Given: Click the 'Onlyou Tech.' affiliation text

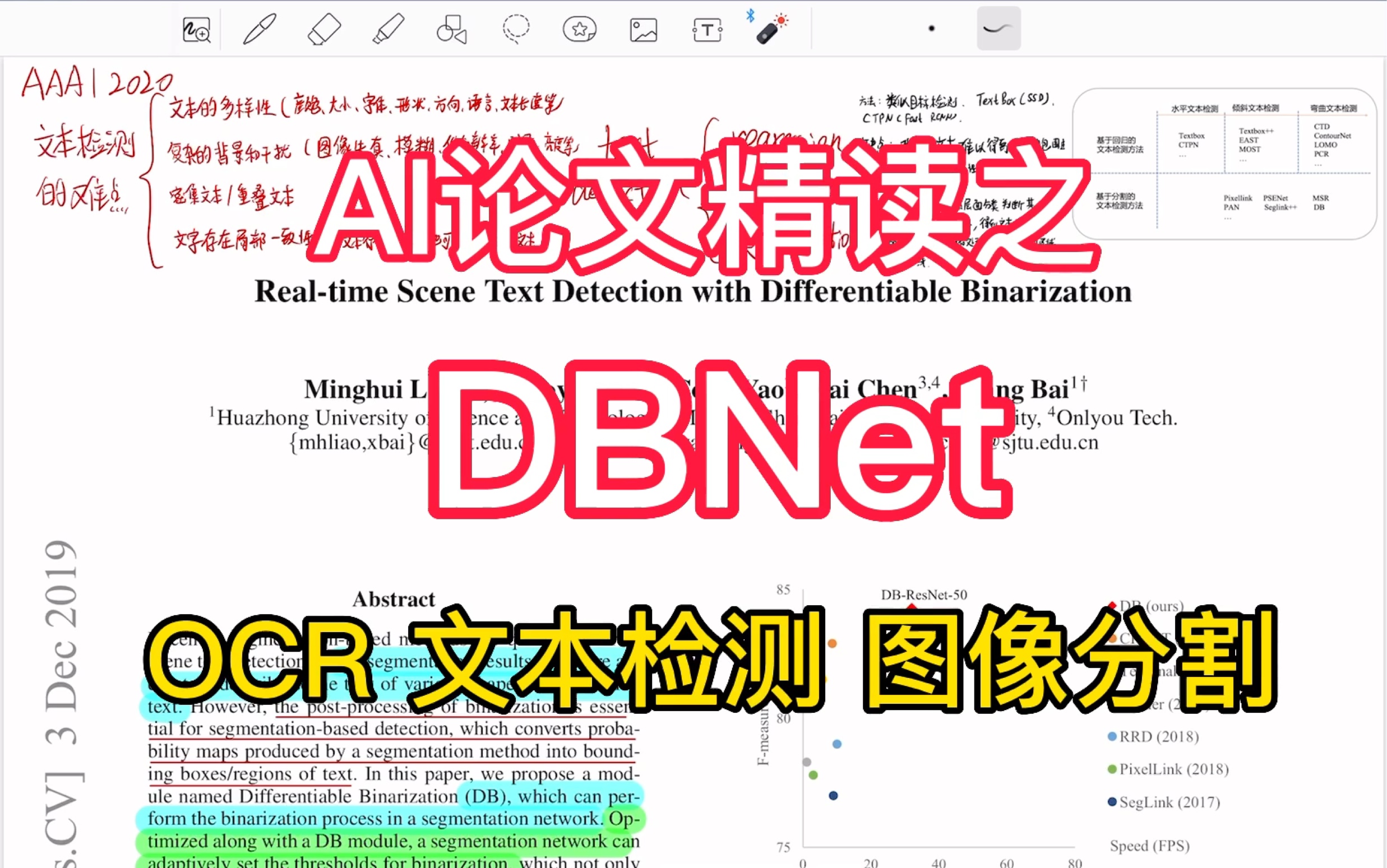Looking at the screenshot, I should click(x=1113, y=418).
